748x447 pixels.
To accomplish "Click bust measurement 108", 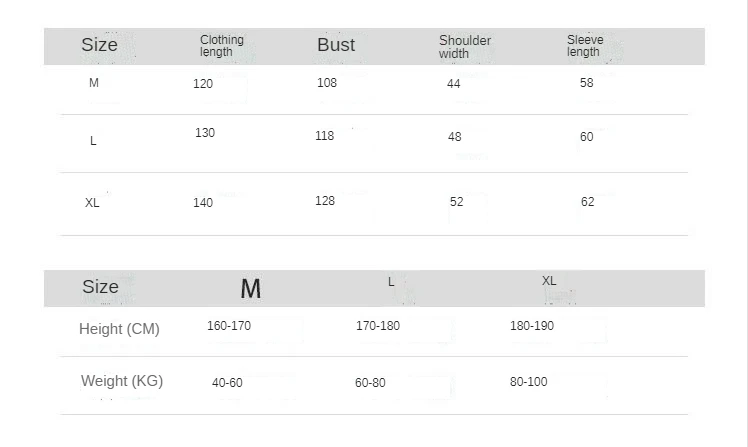I will pos(327,83).
